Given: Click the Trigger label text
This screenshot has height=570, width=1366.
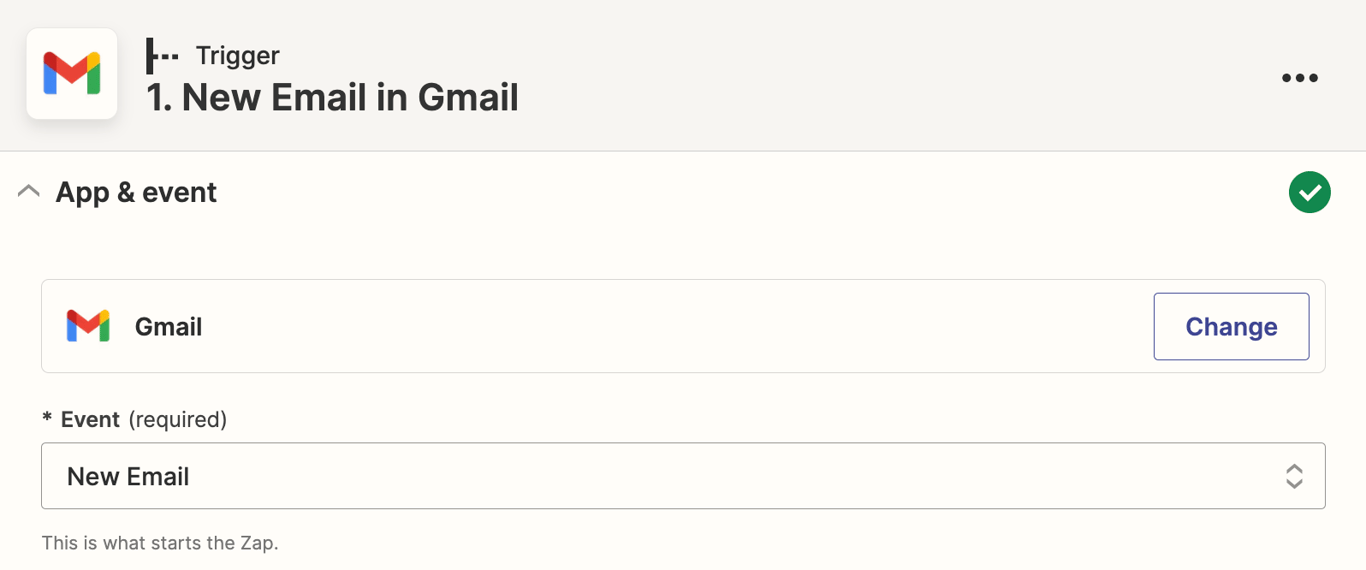Looking at the screenshot, I should click(237, 56).
